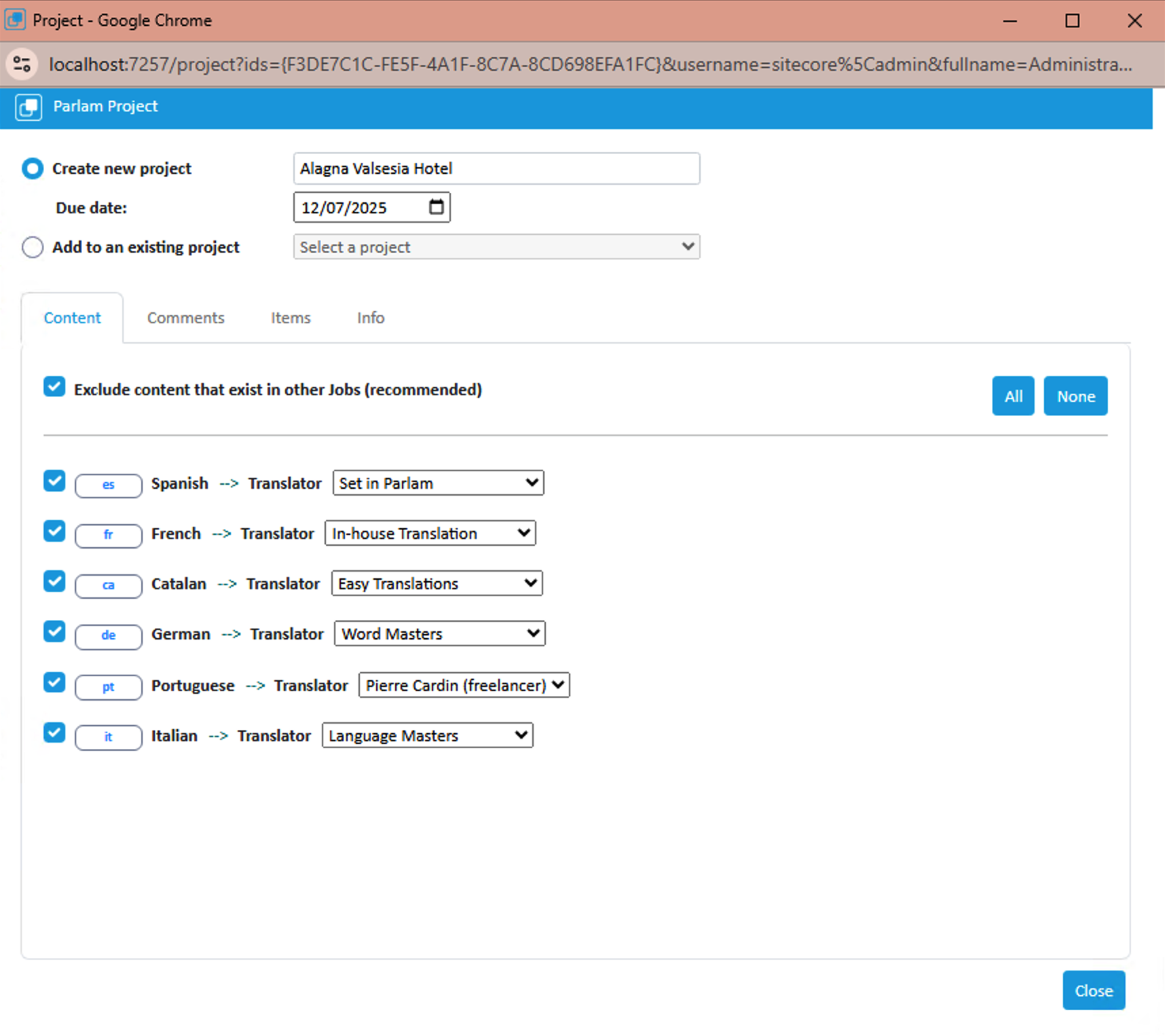The width and height of the screenshot is (1165, 1036).
Task: Select Add to an existing project option
Action: click(x=32, y=247)
